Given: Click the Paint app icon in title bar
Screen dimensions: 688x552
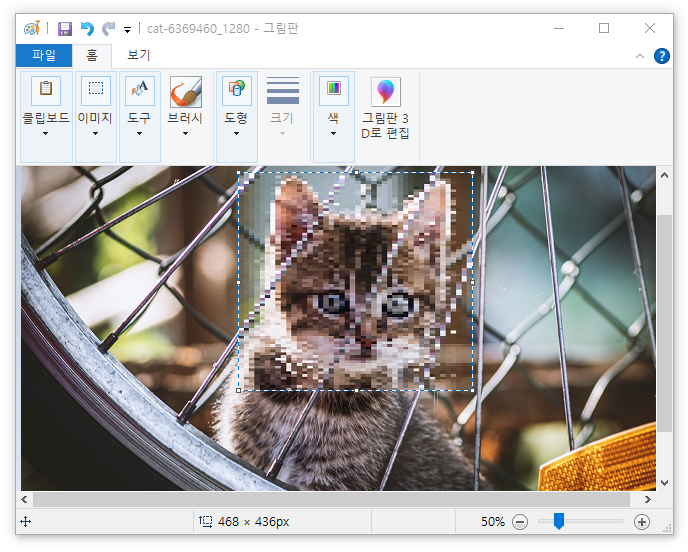Looking at the screenshot, I should [32, 29].
